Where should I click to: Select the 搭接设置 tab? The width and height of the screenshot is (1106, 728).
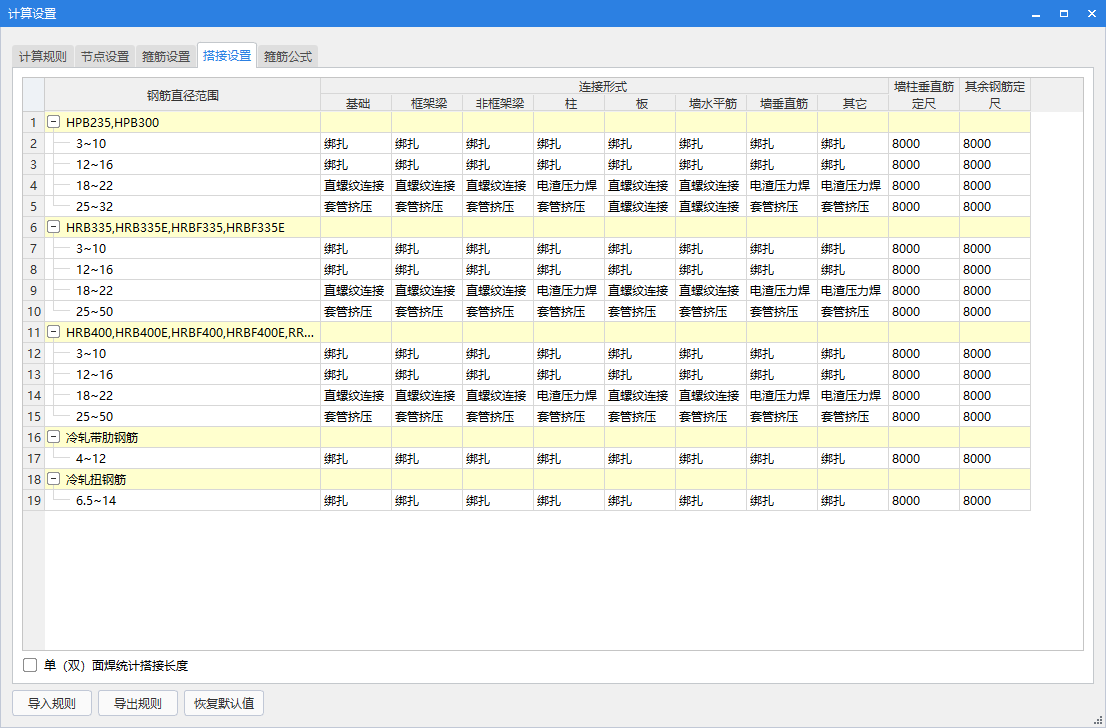(227, 56)
